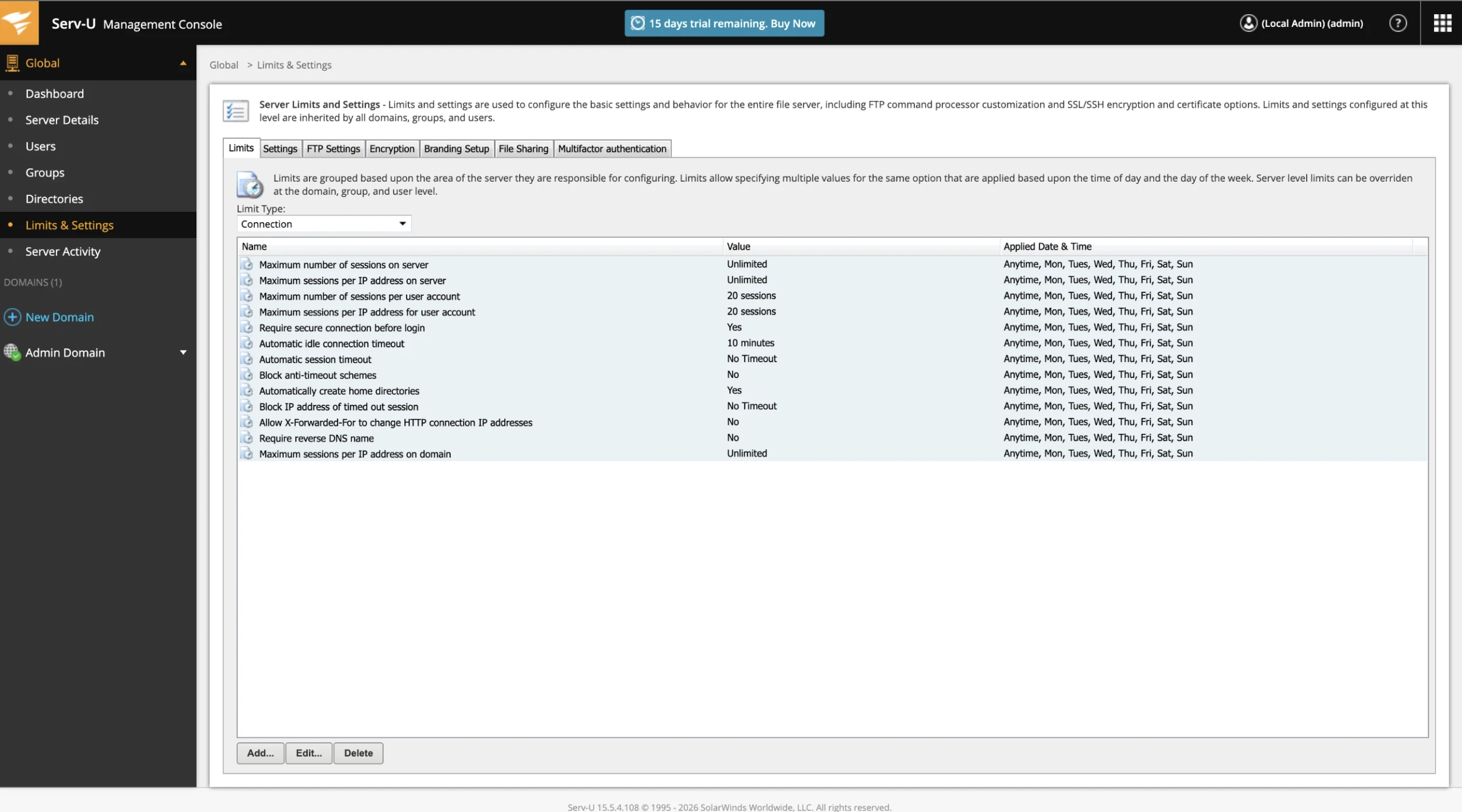Image resolution: width=1462 pixels, height=812 pixels.
Task: Select 'Block anti-timeout schemes' row name
Action: pyautogui.click(x=318, y=375)
